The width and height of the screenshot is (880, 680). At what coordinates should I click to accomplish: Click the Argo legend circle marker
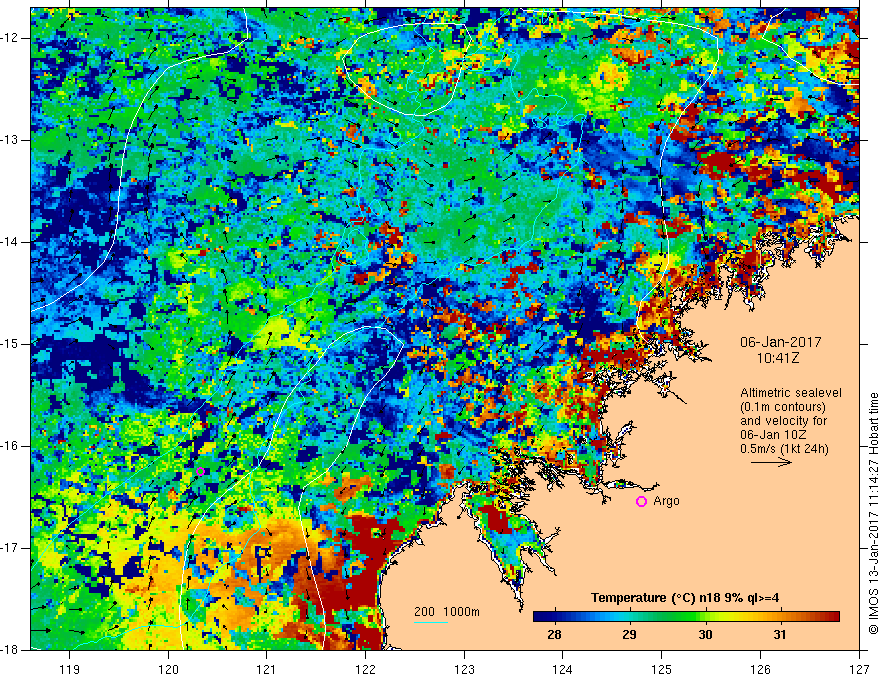[x=641, y=502]
